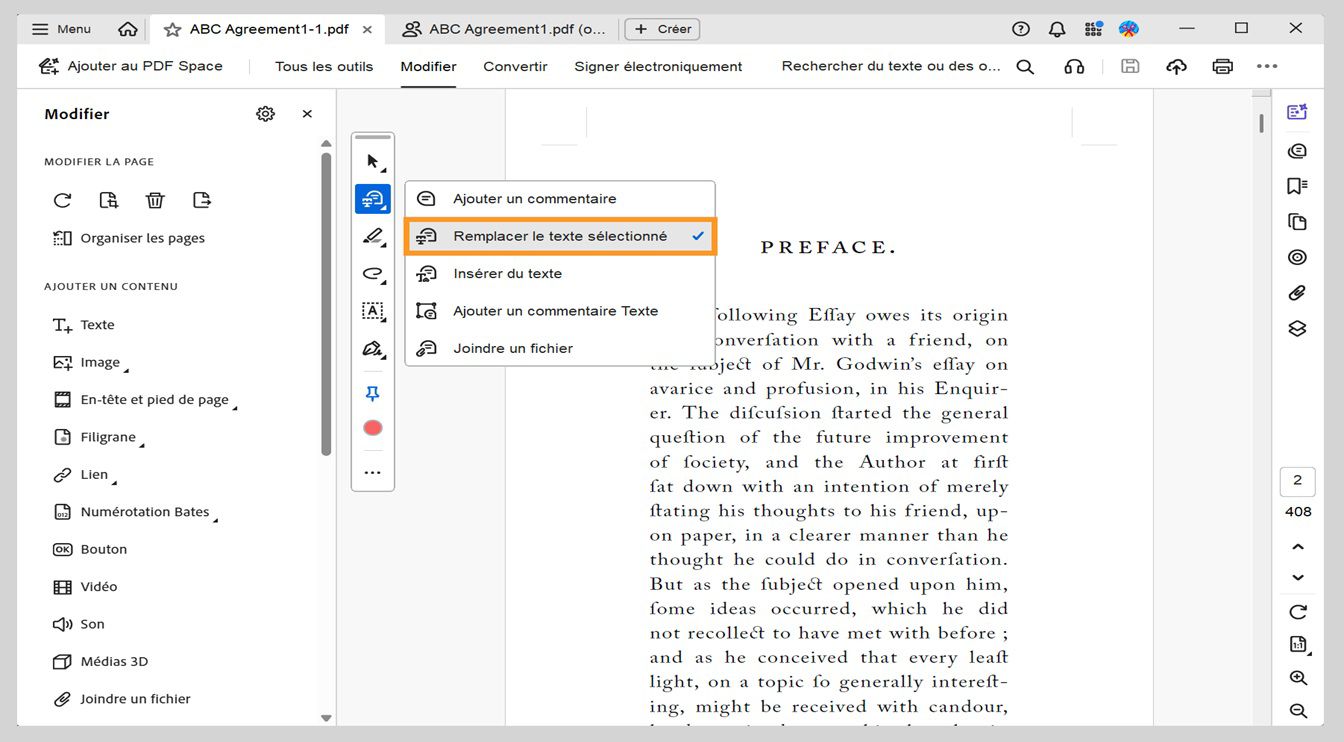Open the bookmarks panel
Viewport: 1344px width, 742px height.
pos(1296,186)
